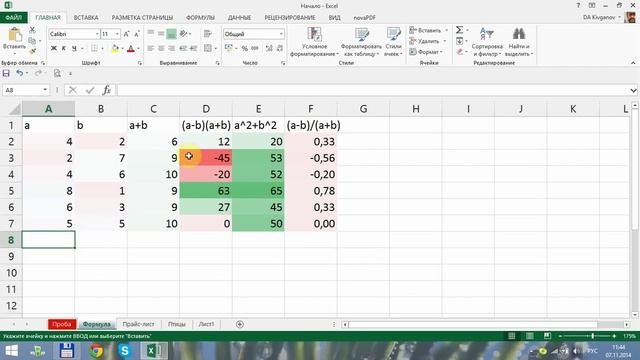Image resolution: width=640 pixels, height=360 pixels.
Task: Switch to the ФОРМУЛЫ ribbon tab
Action: (x=200, y=18)
